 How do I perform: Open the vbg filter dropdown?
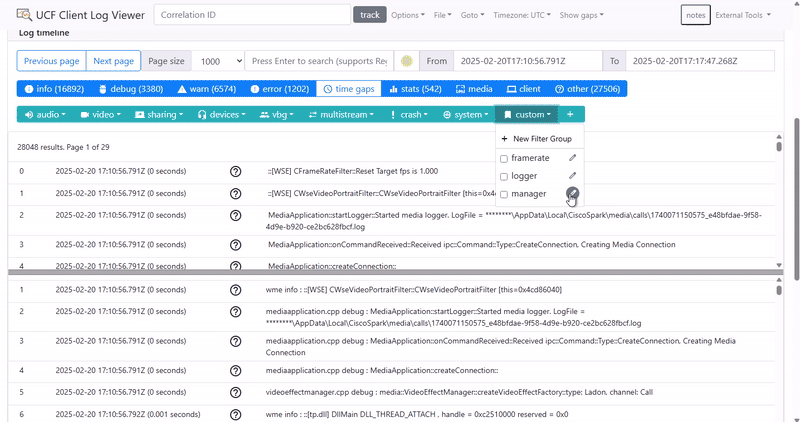[277, 114]
